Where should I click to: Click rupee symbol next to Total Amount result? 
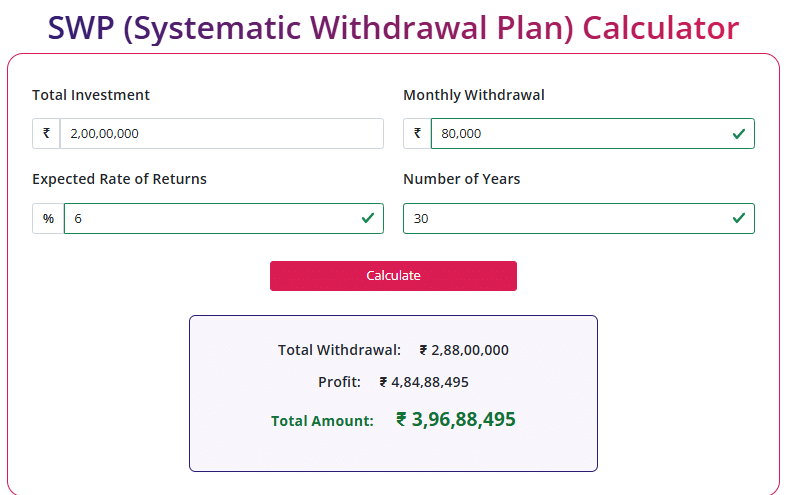(x=402, y=420)
